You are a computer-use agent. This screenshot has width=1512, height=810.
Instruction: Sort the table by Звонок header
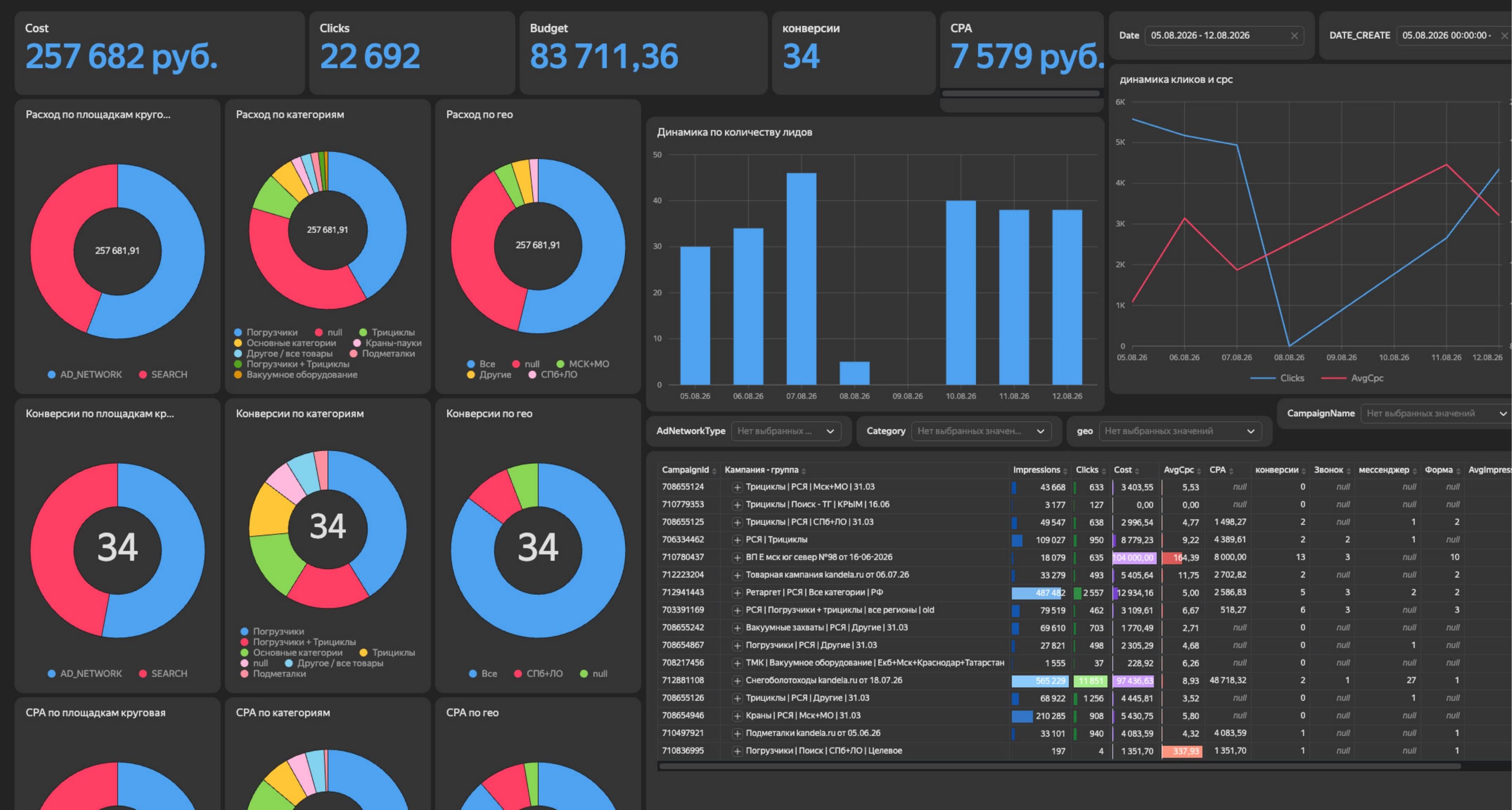click(x=1332, y=470)
